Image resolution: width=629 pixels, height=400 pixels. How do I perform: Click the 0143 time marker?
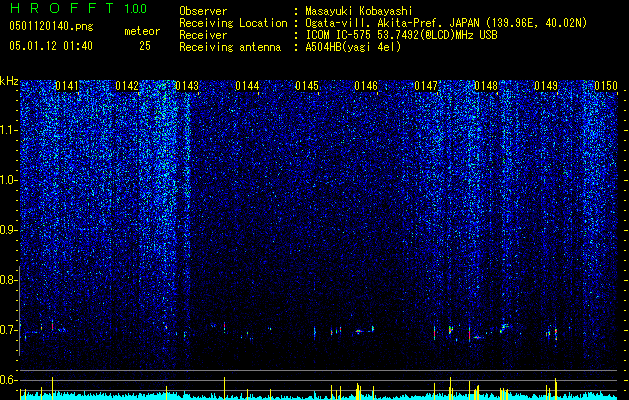(187, 86)
